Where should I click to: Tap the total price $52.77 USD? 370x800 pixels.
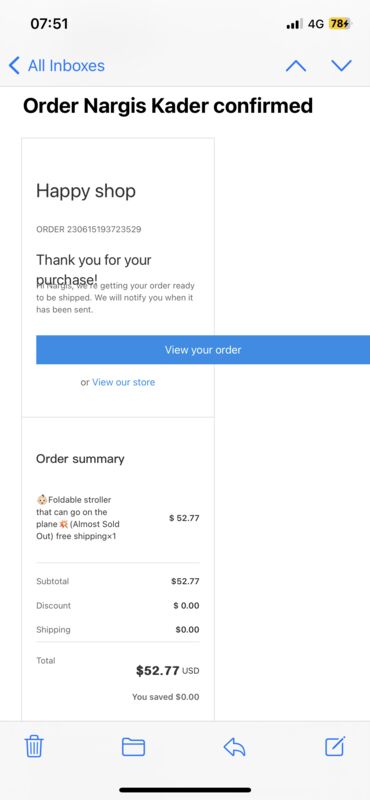(167, 671)
